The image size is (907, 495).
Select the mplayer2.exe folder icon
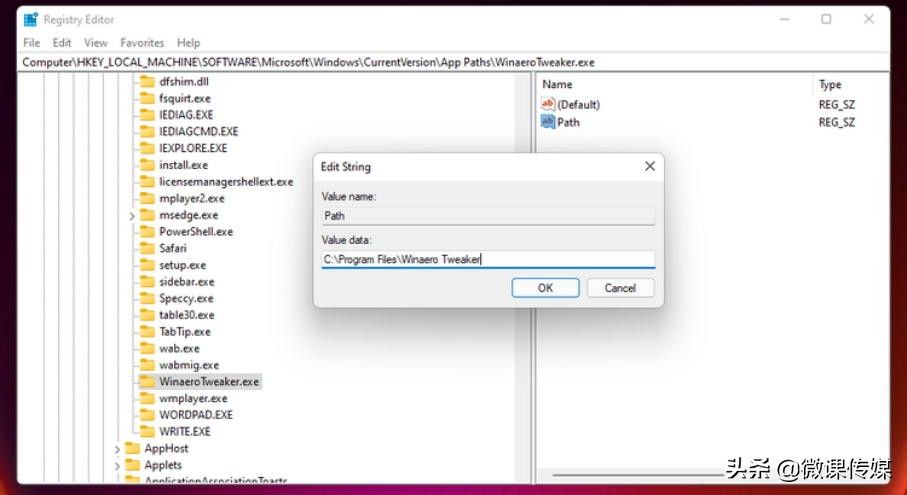point(148,198)
